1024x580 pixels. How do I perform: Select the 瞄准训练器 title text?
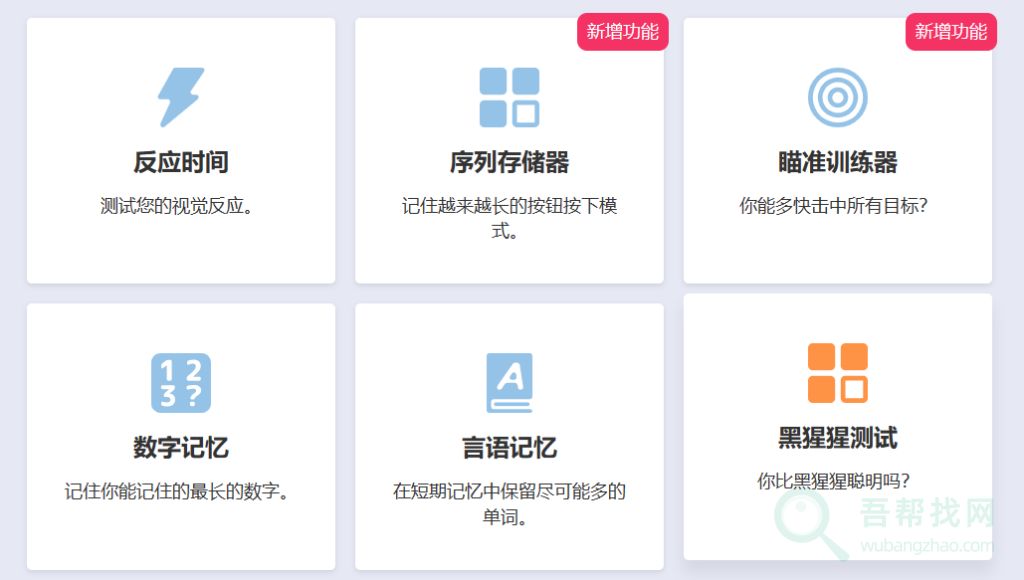point(837,162)
